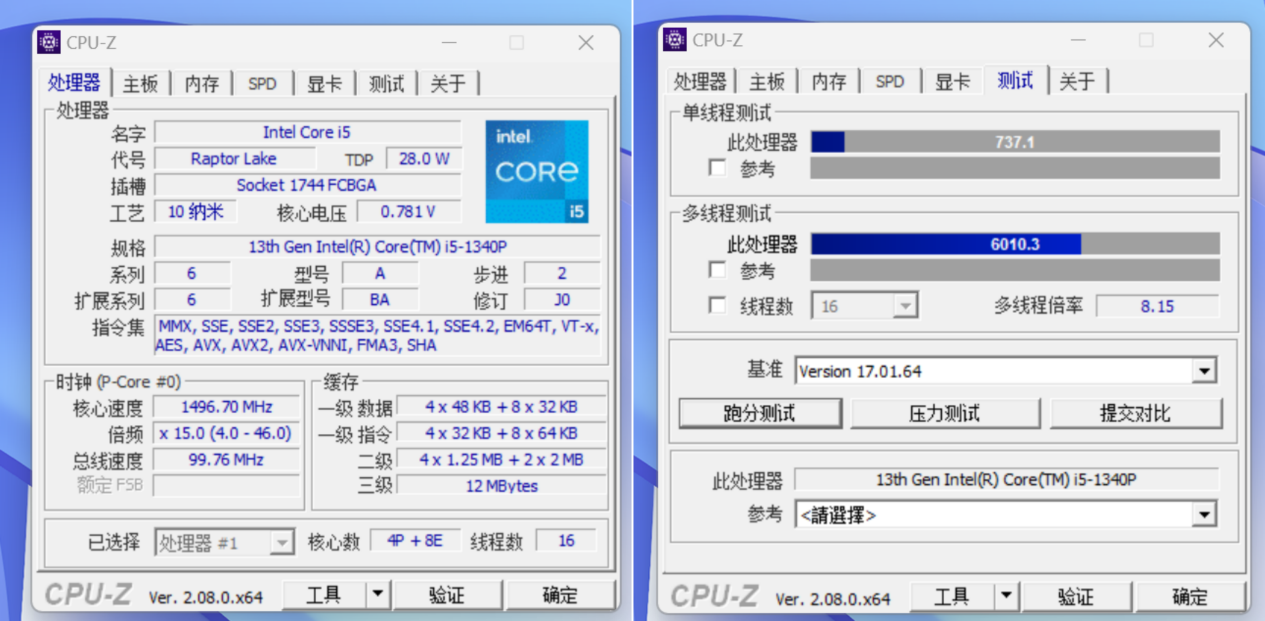Toggle the 线程数 checkbox
Image resolution: width=1265 pixels, height=621 pixels.
717,304
